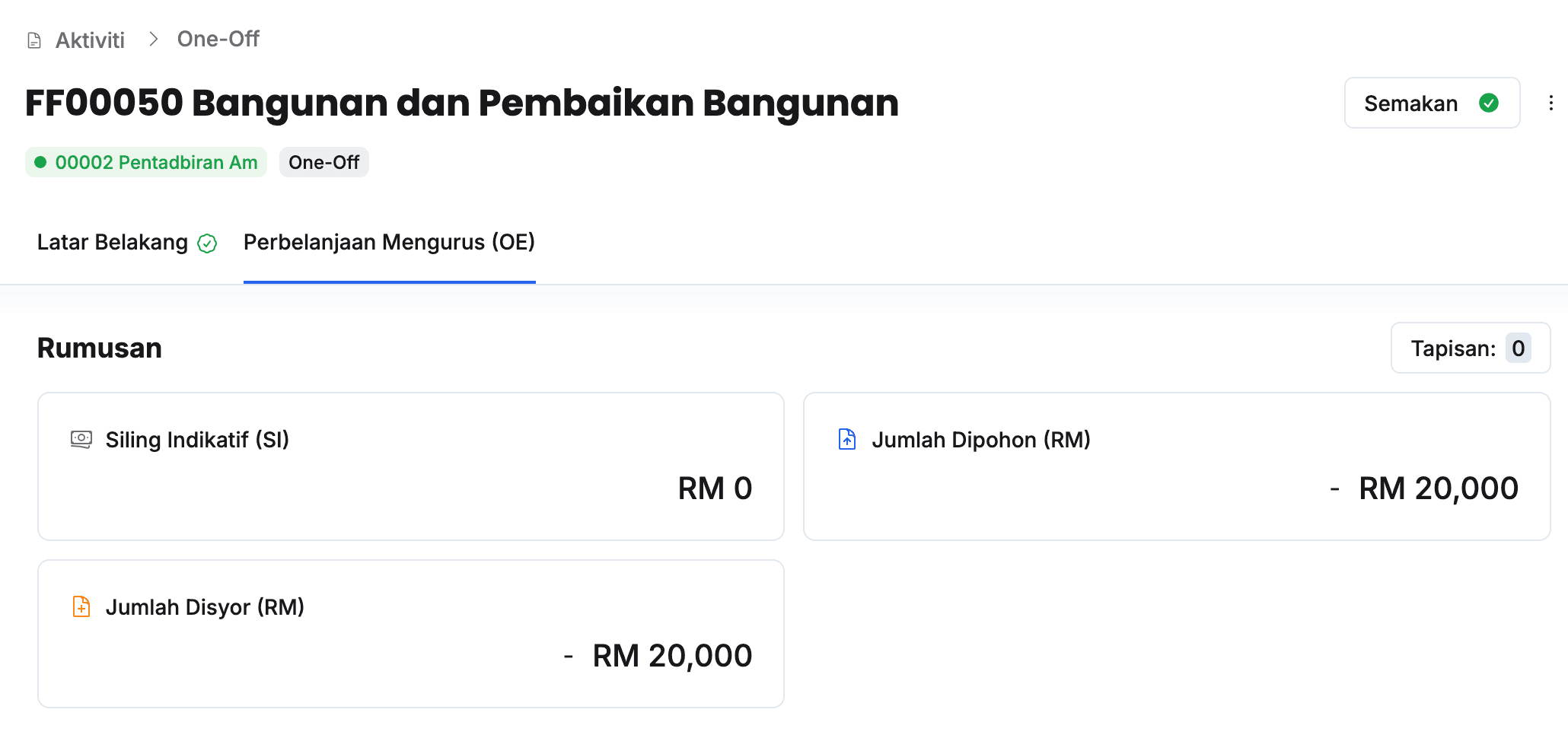1568x735 pixels.
Task: Switch to the Latar Belakang tab
Action: 113,243
